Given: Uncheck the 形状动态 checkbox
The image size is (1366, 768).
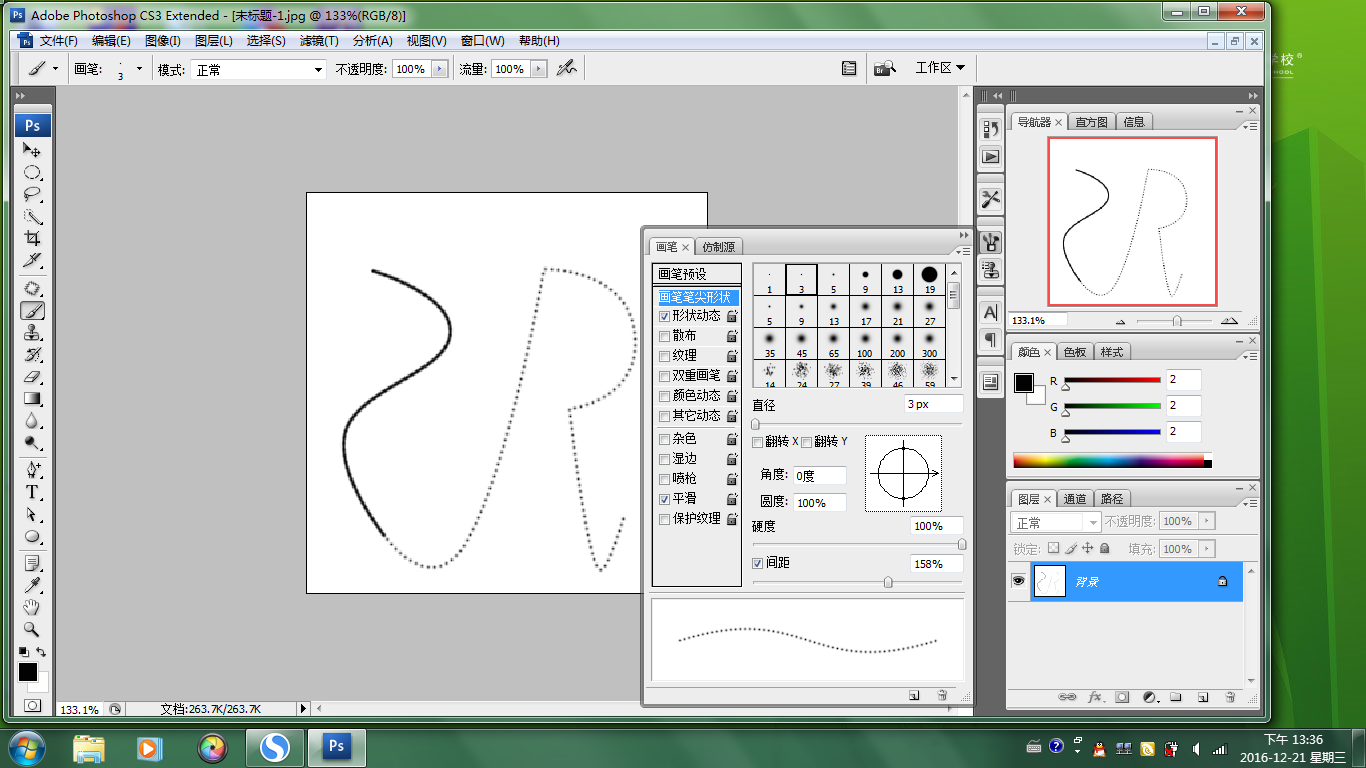Looking at the screenshot, I should (665, 315).
